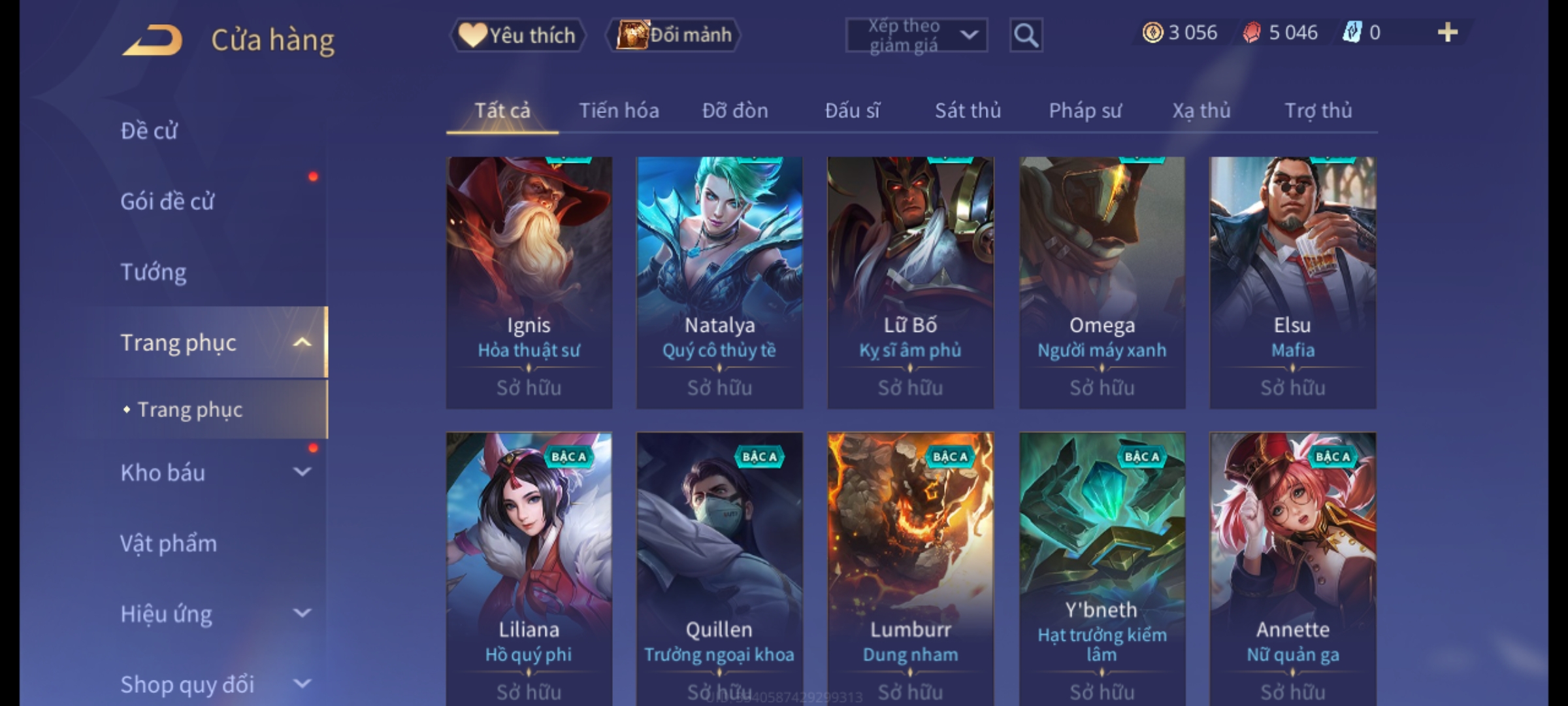Screen dimensions: 1568x706
Task: Open Đổi mảnh fragment exchange chest
Action: [673, 35]
